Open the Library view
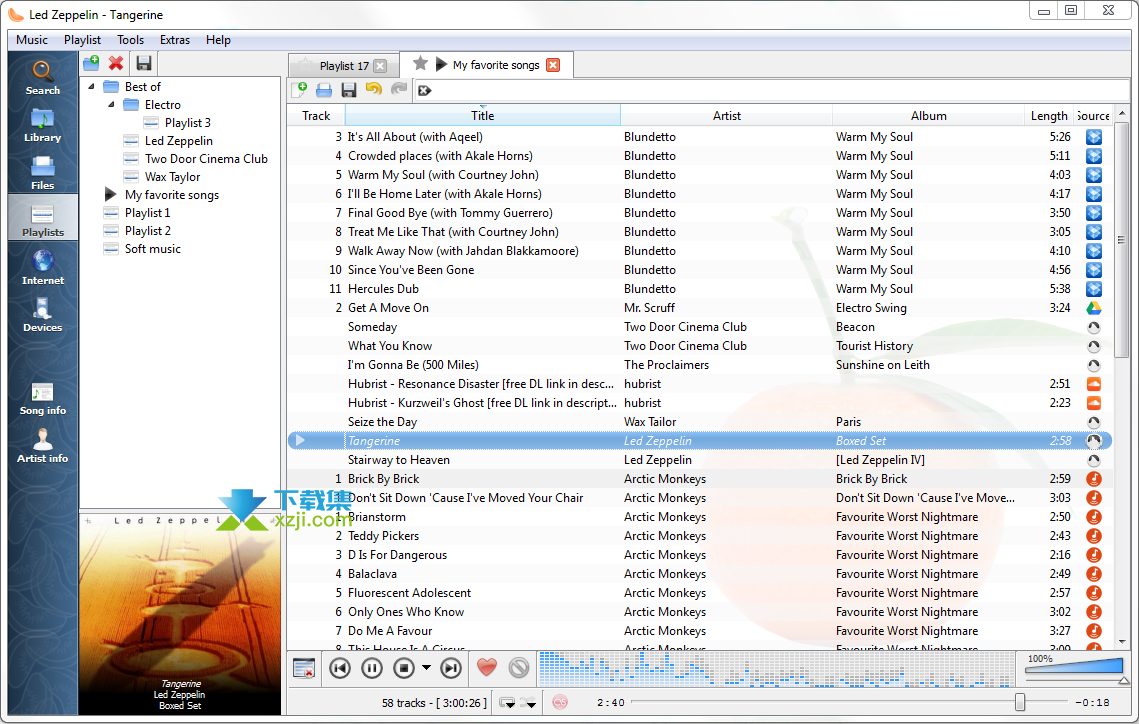Screen dimensions: 1139x724 42,125
